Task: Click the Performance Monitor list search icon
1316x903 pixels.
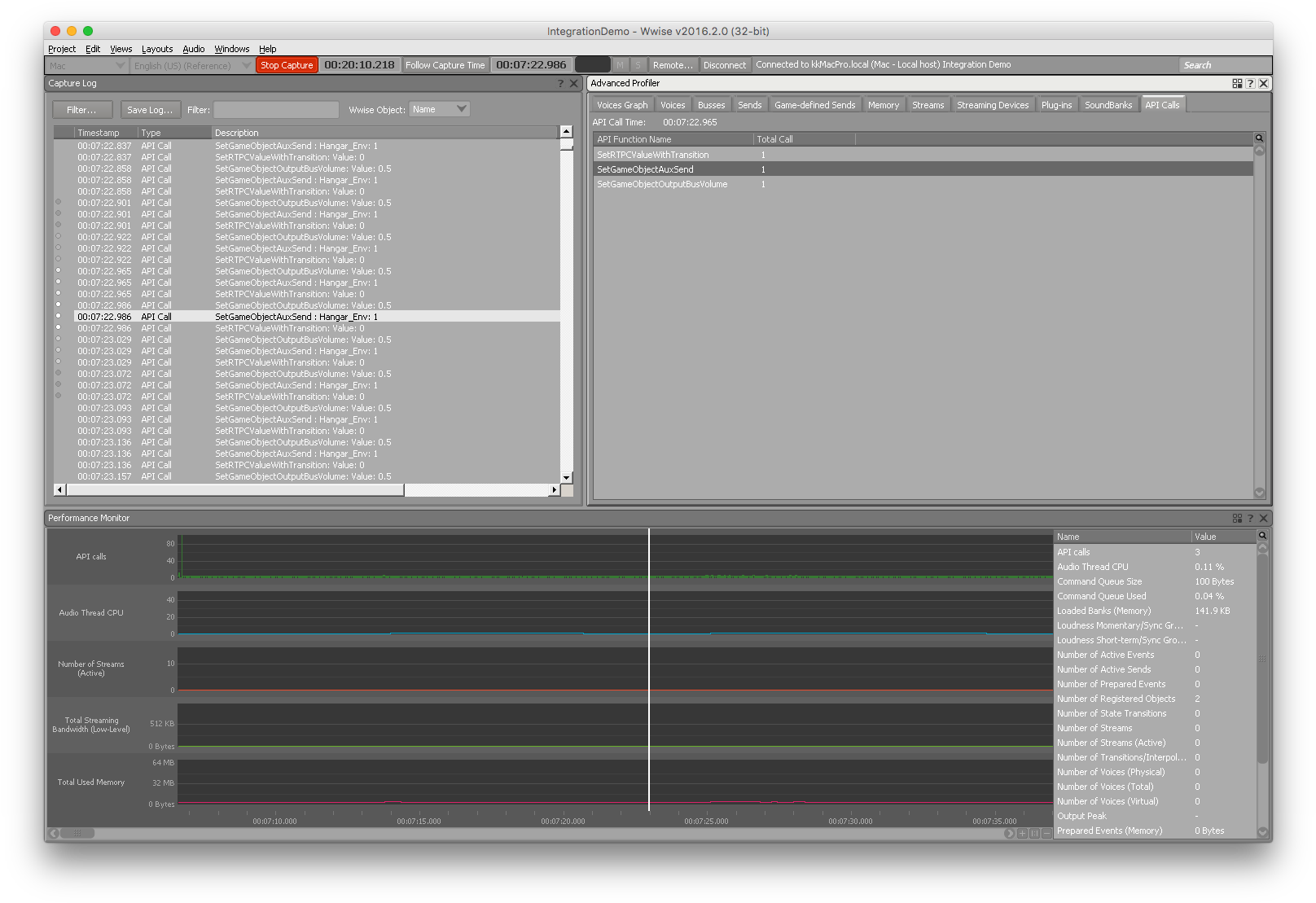Action: point(1262,536)
